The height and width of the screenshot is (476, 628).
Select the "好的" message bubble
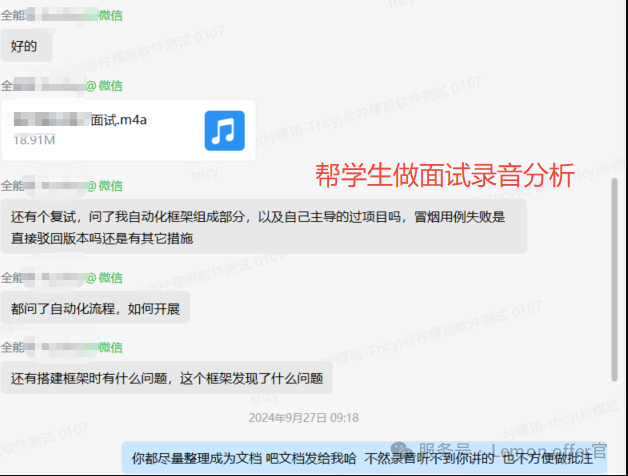(x=26, y=45)
